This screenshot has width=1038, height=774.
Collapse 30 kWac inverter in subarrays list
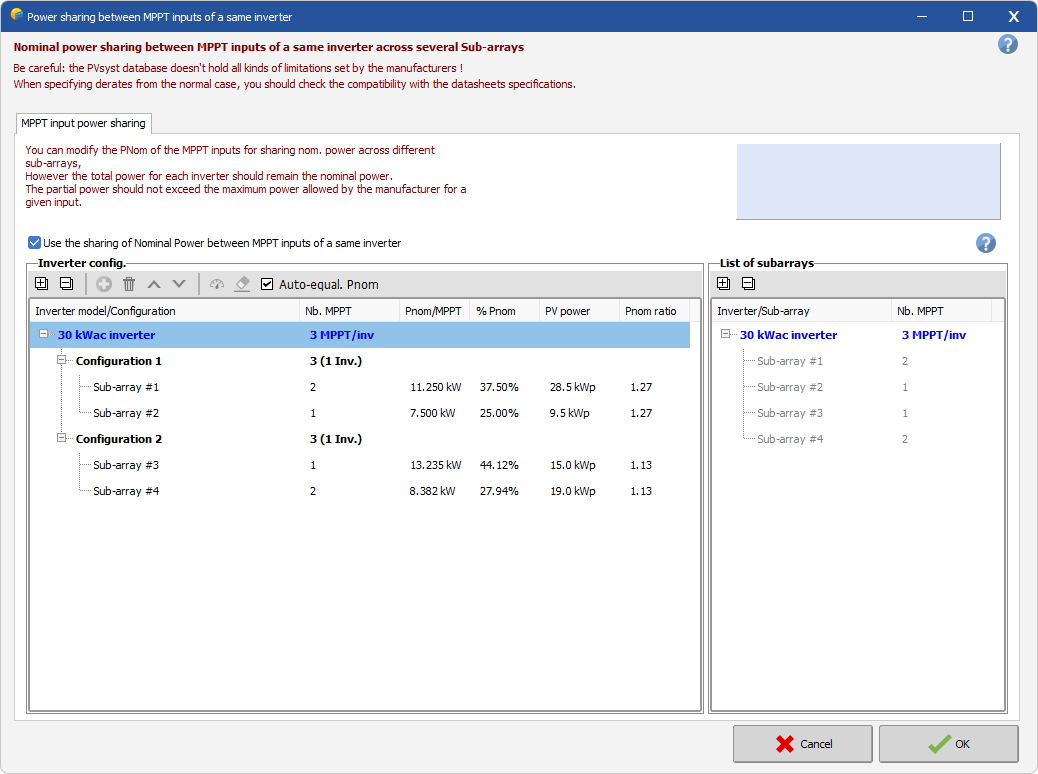click(726, 334)
